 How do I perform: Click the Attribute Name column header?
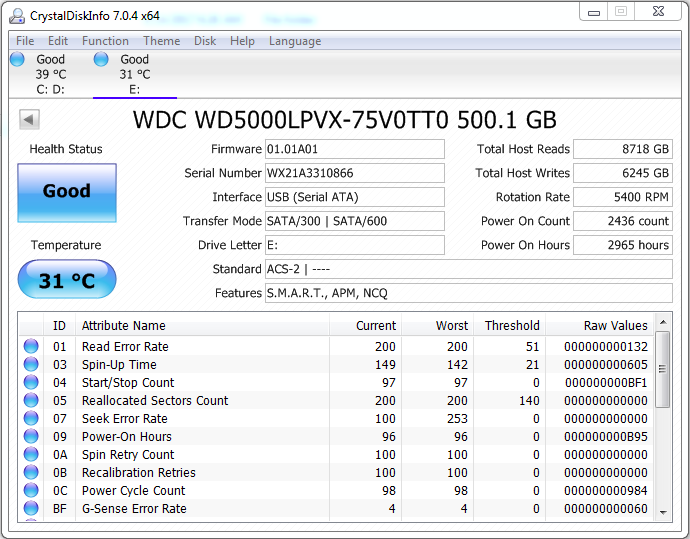(202, 326)
